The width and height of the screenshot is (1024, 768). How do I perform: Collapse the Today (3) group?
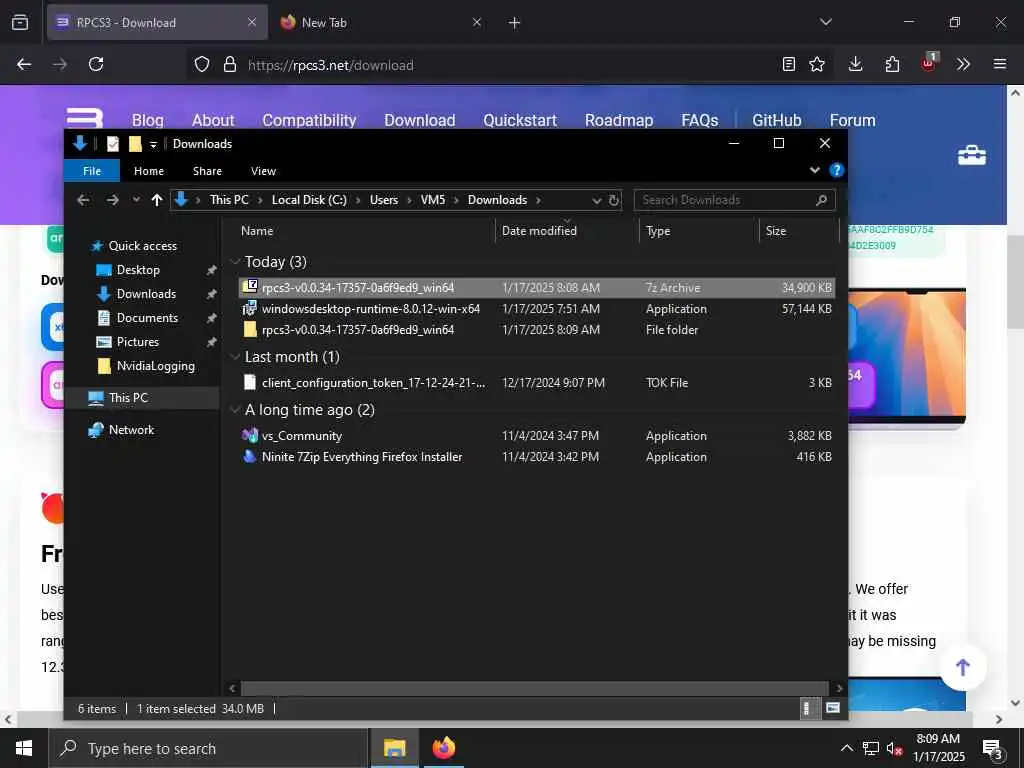click(x=235, y=261)
